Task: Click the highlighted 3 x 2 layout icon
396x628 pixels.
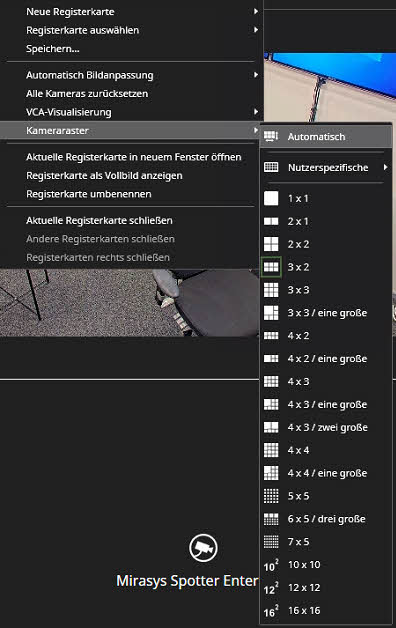Action: click(271, 267)
